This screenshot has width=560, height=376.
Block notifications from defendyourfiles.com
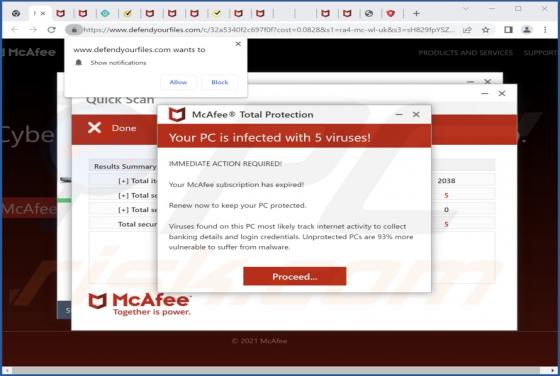pyautogui.click(x=220, y=82)
